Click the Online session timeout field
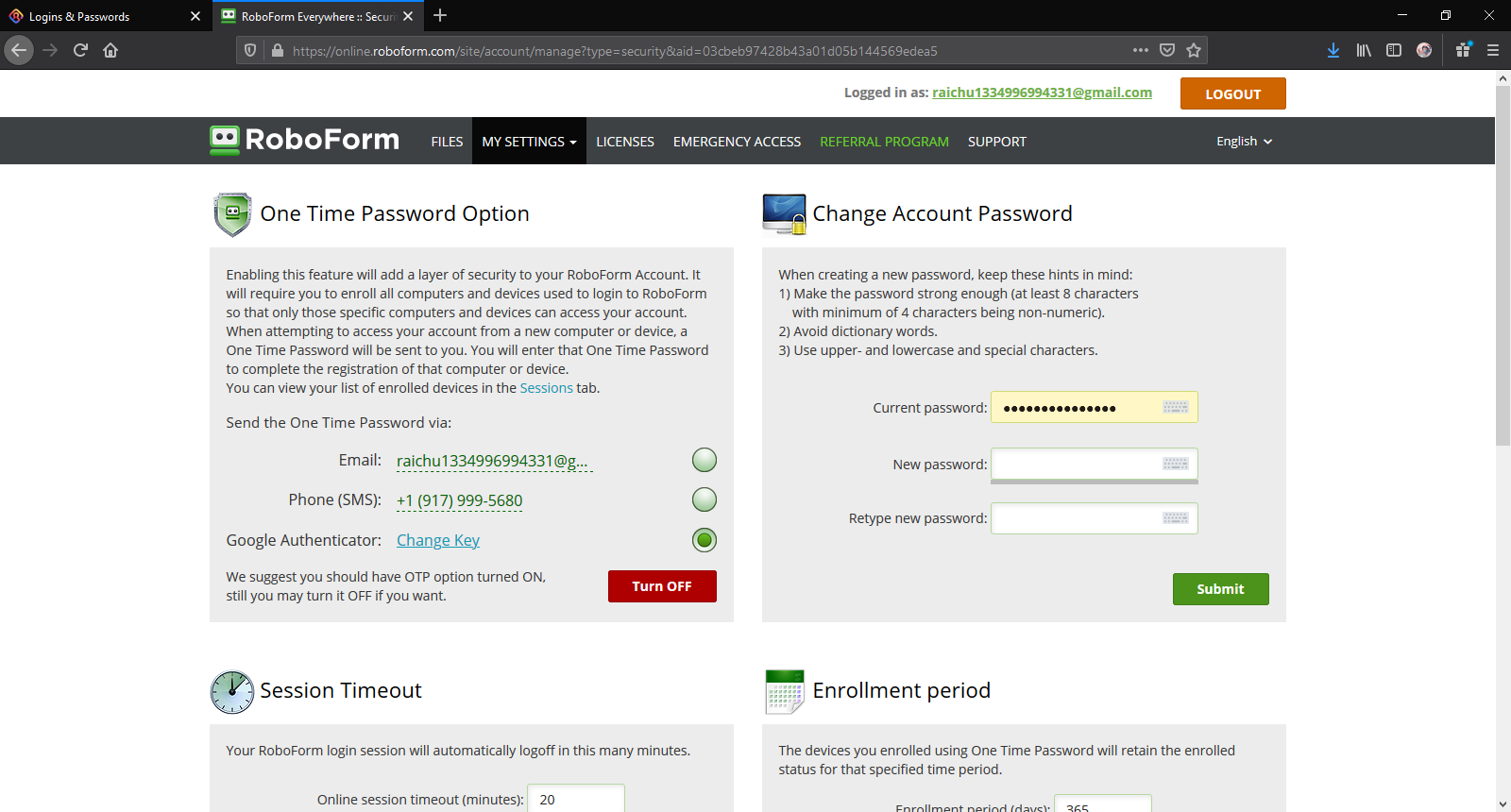The width and height of the screenshot is (1511, 812). (x=576, y=799)
